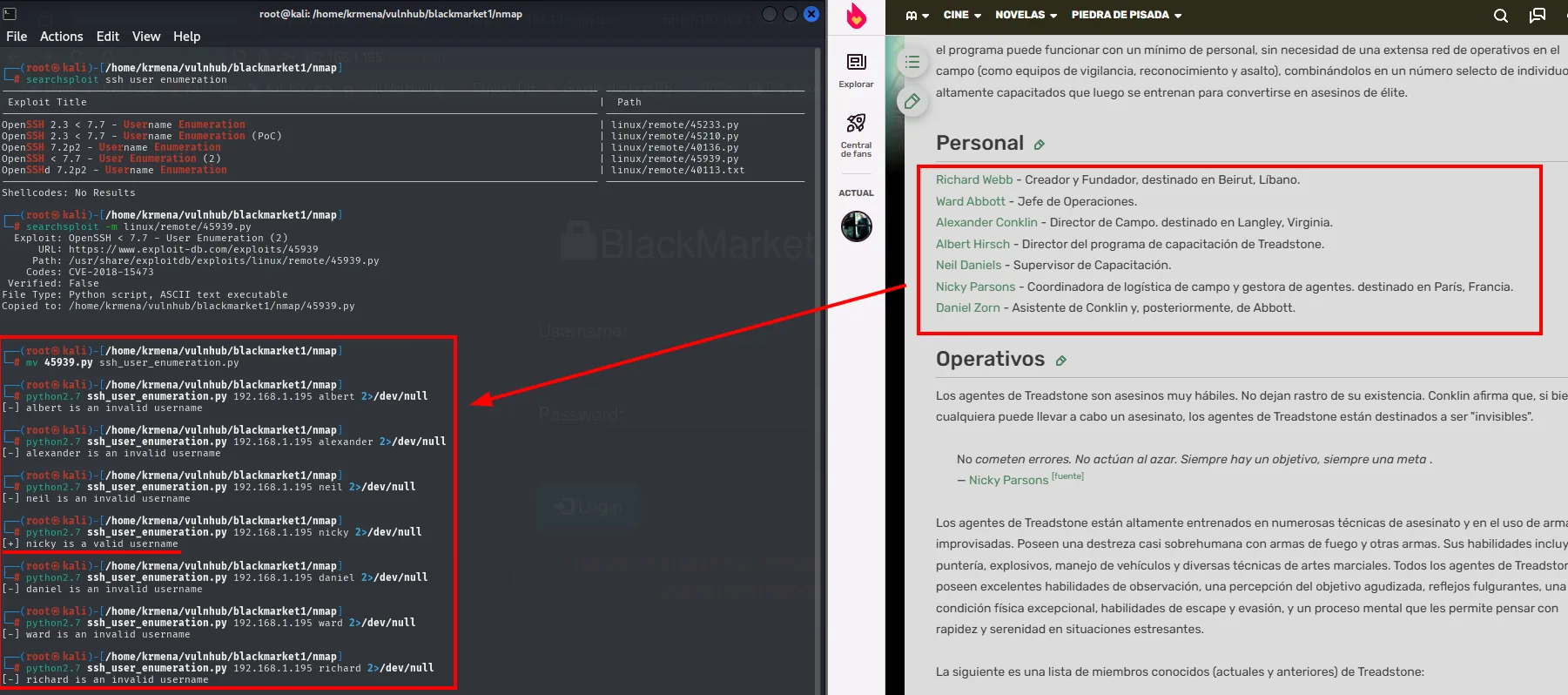Screen dimensions: 1568x695
Task: Open the terminal View menu
Action: click(x=146, y=37)
